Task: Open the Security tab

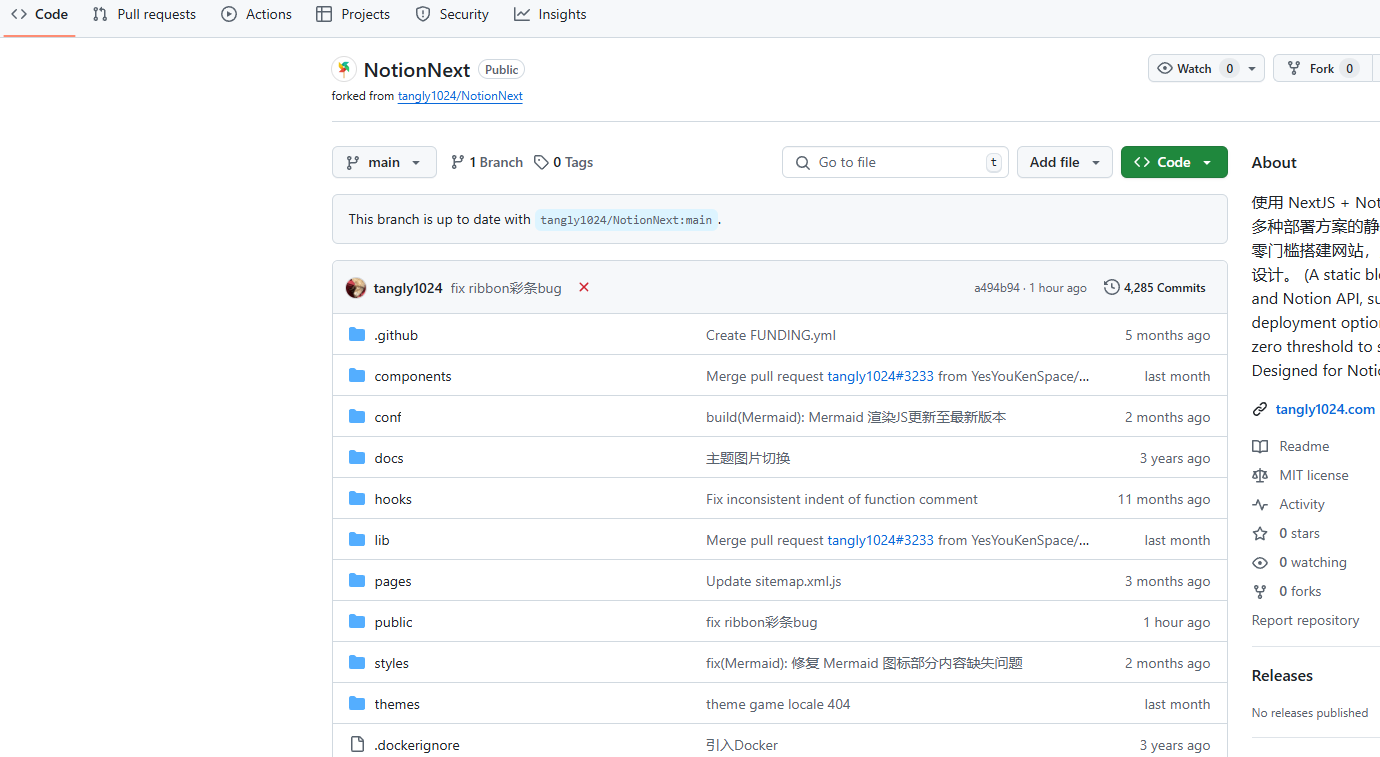Action: coord(452,15)
